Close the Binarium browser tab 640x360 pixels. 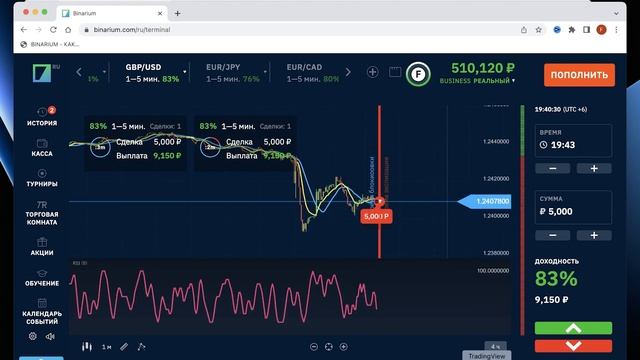[160, 13]
